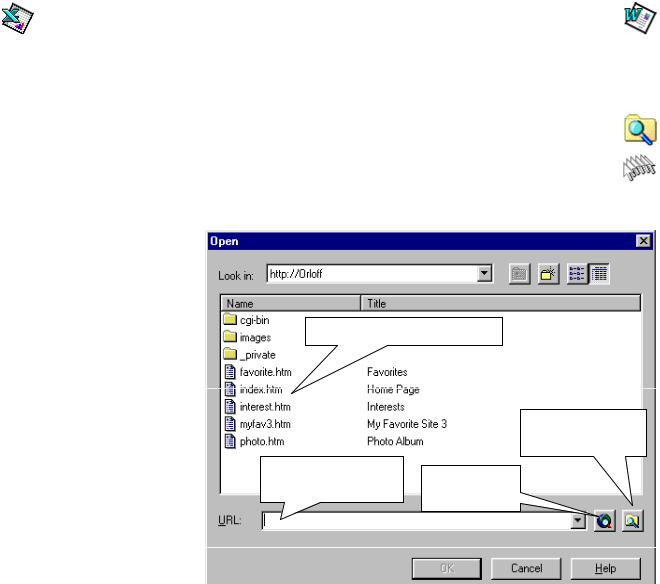
Task: Expand the Look in dropdown
Action: [x=484, y=274]
